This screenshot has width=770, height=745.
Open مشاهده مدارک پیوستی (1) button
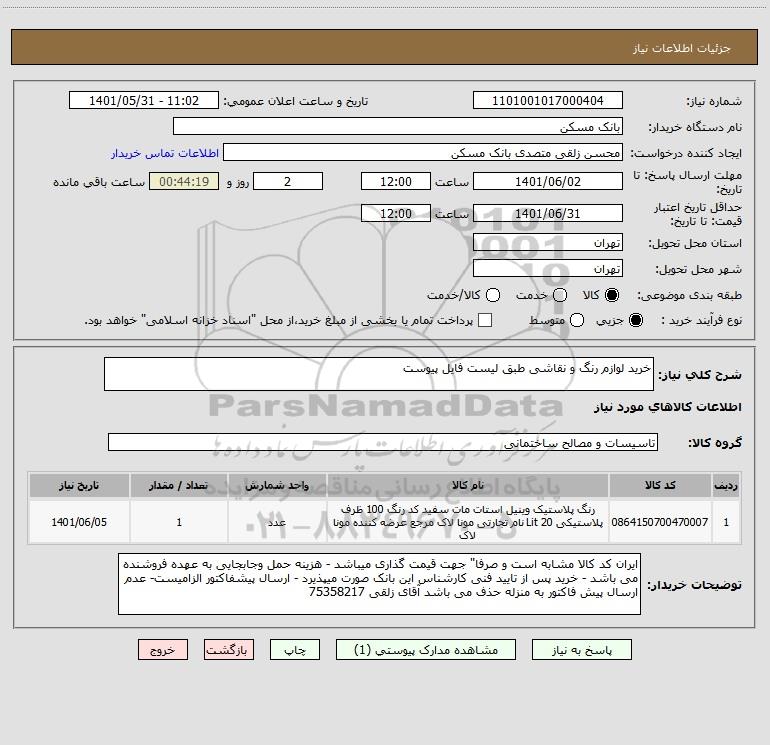point(426,650)
